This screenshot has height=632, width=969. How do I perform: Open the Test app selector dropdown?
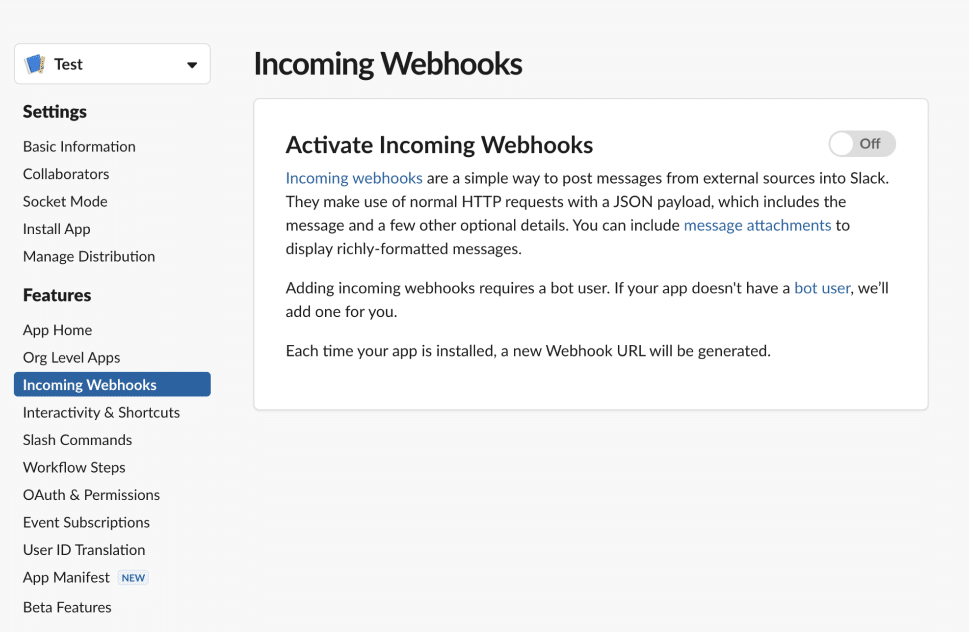click(x=191, y=65)
